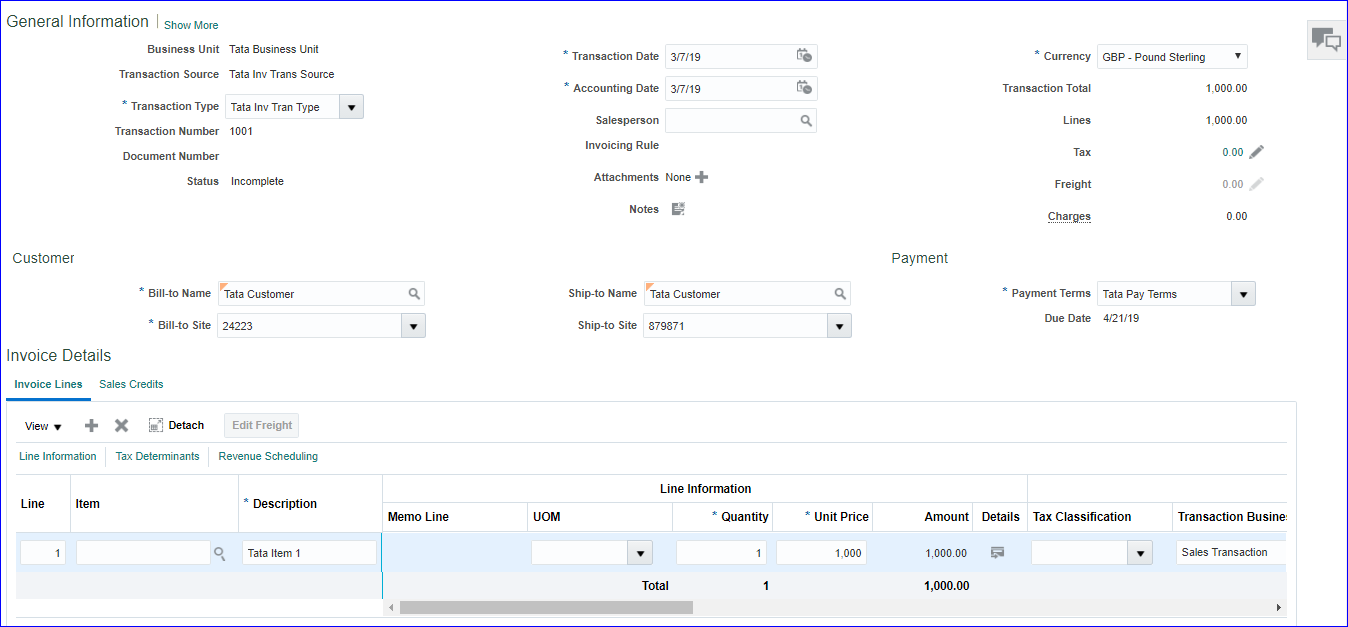Add an attachment with the plus icon
This screenshot has height=627, width=1348.
point(701,177)
